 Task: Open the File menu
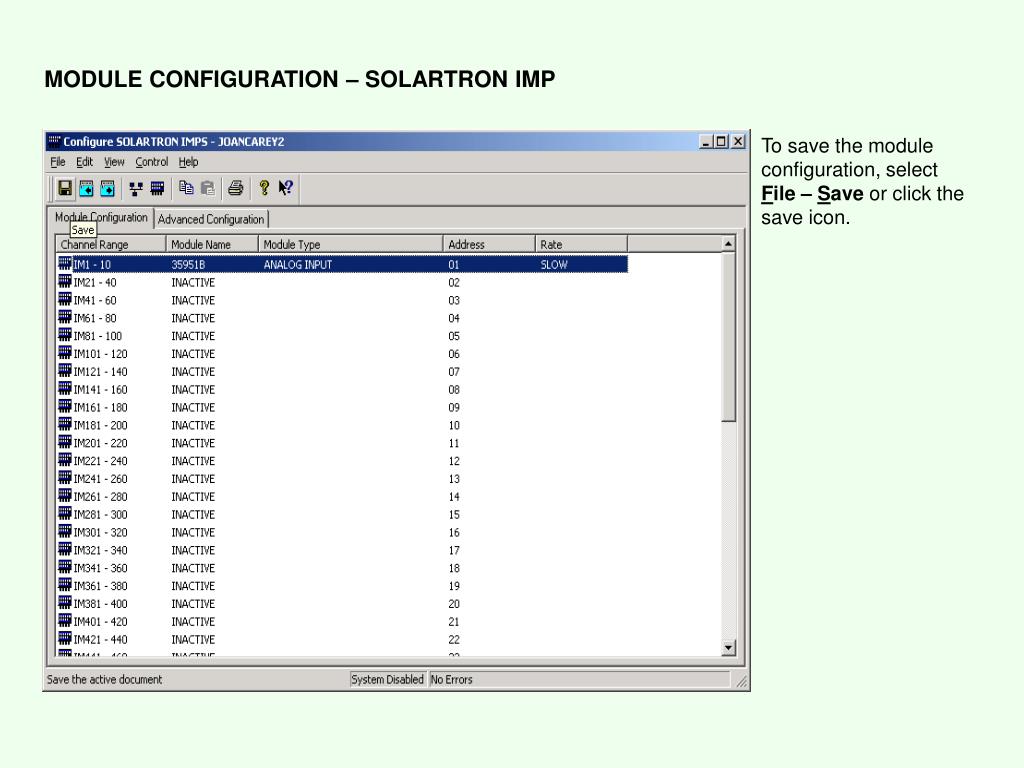coord(57,162)
